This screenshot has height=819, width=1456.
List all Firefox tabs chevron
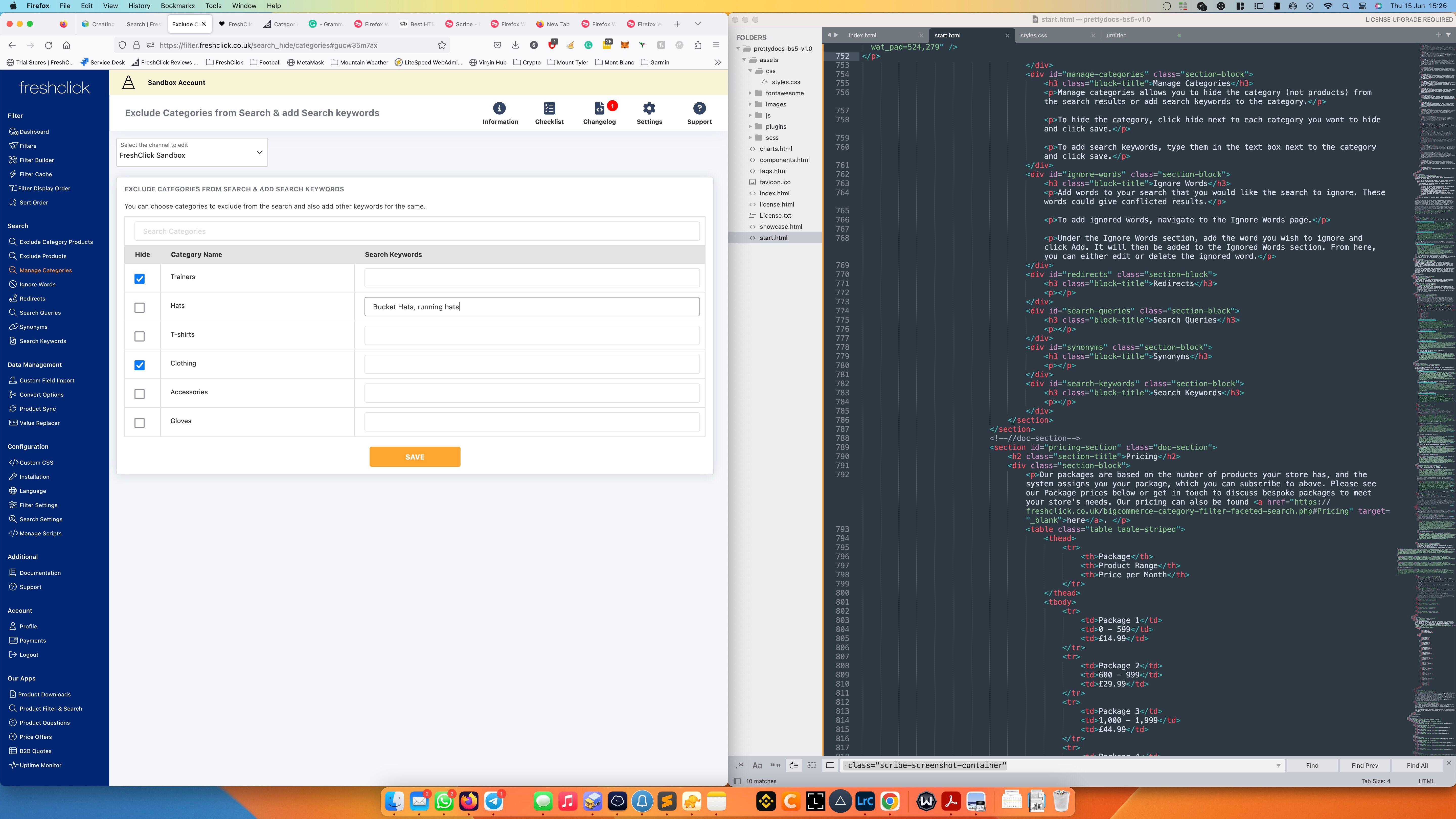[697, 24]
